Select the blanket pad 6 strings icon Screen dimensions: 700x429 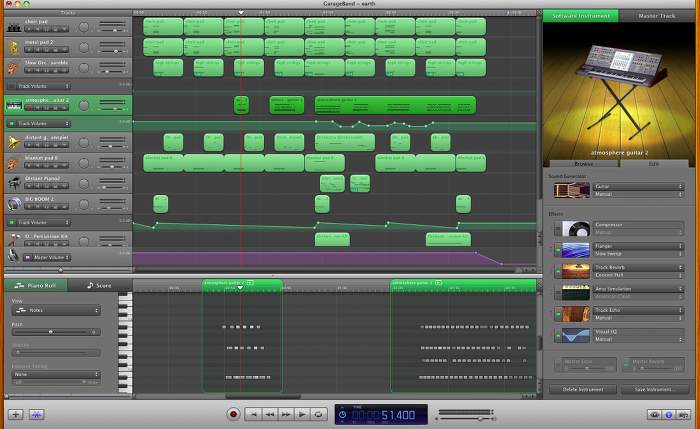point(14,163)
